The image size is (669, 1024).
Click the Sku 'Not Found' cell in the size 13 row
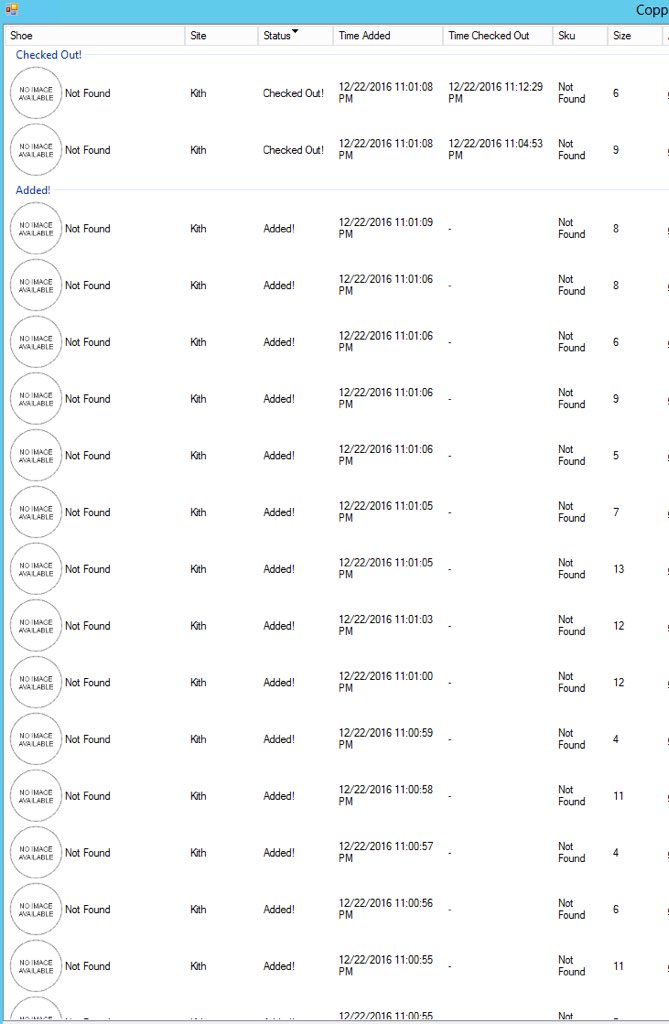572,569
